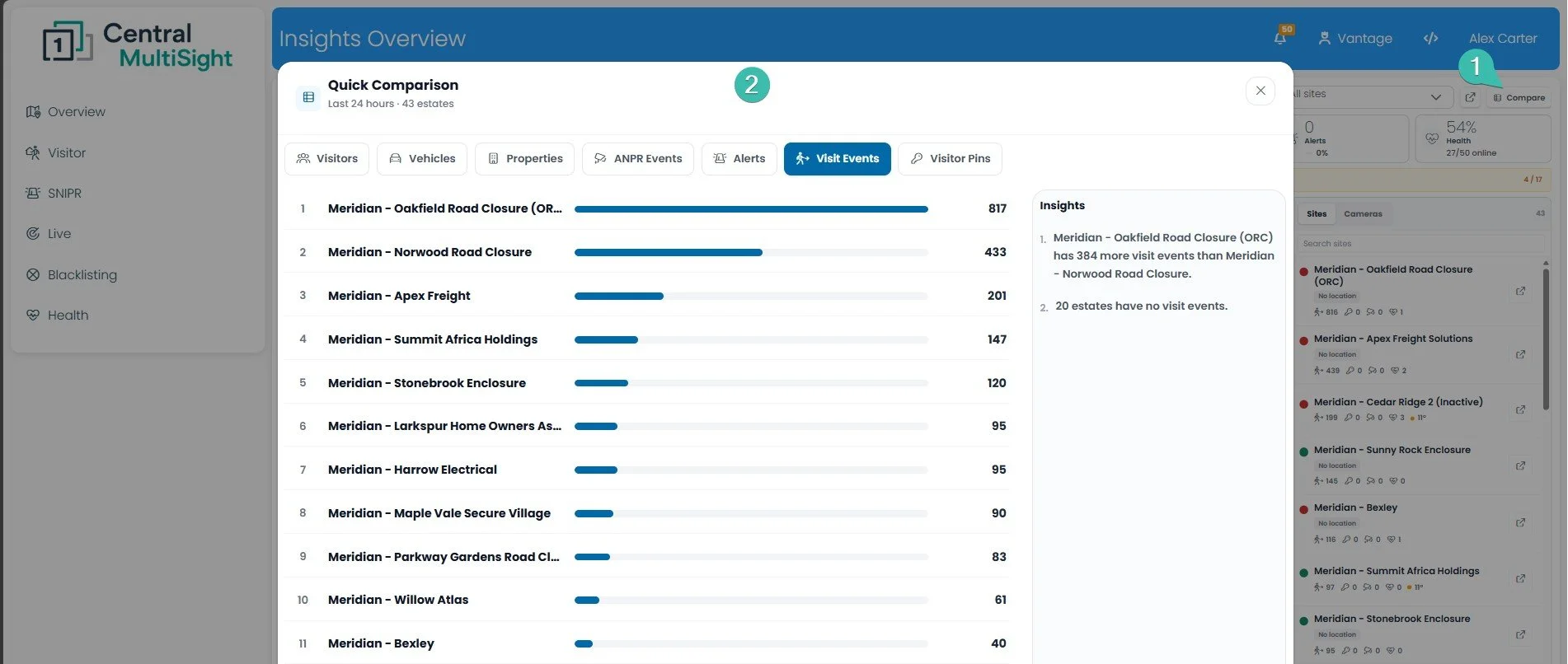Viewport: 1568px width, 664px height.
Task: Click the Central MultiSight logo
Action: point(138,45)
